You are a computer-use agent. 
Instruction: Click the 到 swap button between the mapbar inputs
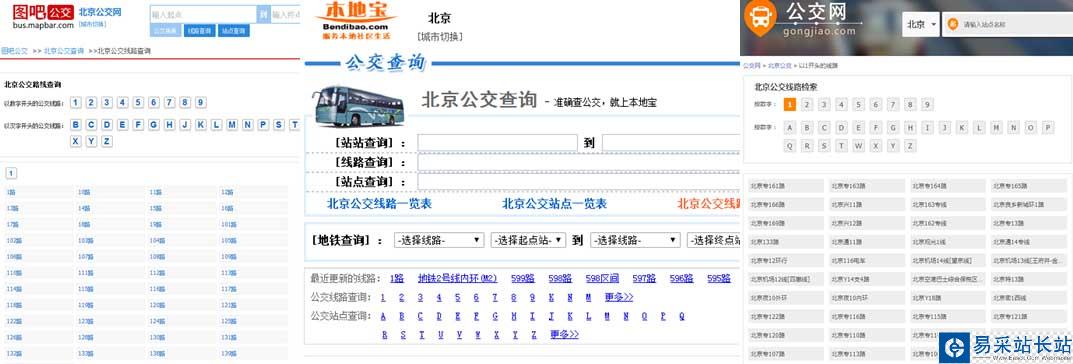coord(263,14)
